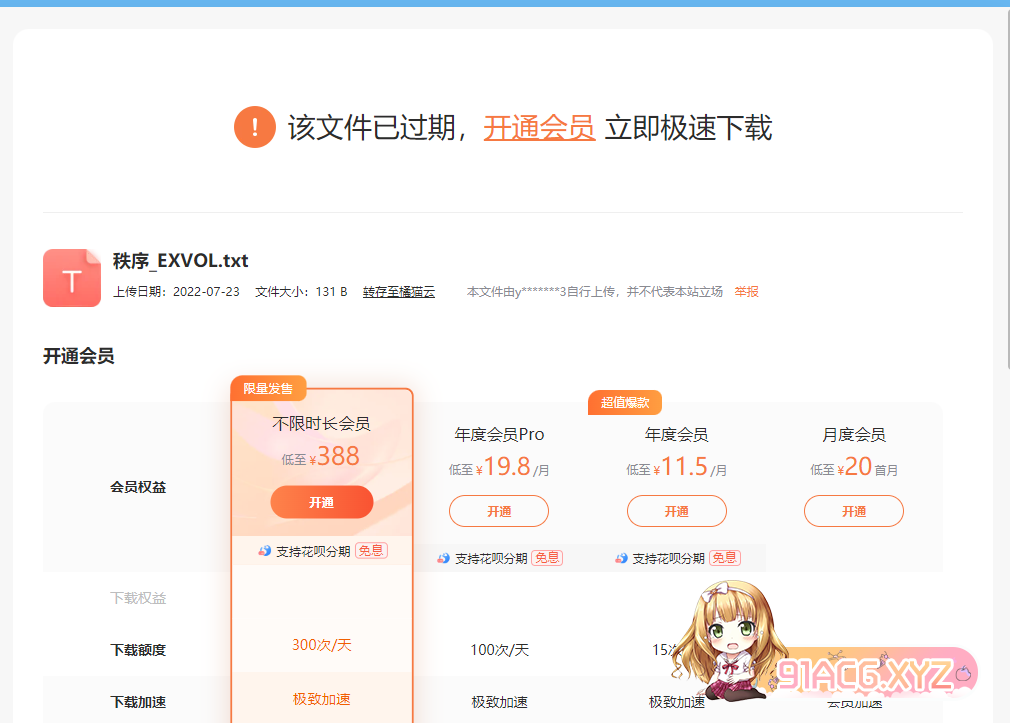
Task: Click the 免息 badge under 不限时长会员
Action: point(371,550)
